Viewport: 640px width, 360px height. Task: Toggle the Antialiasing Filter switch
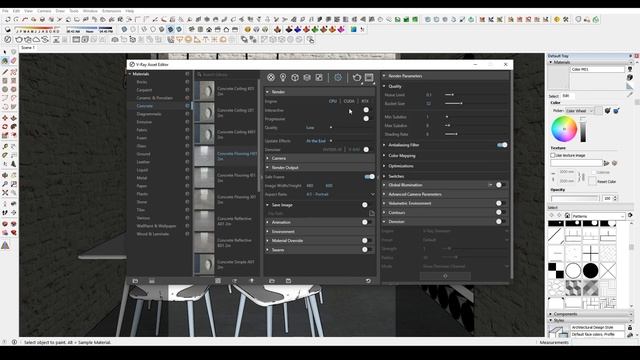pyautogui.click(x=502, y=145)
